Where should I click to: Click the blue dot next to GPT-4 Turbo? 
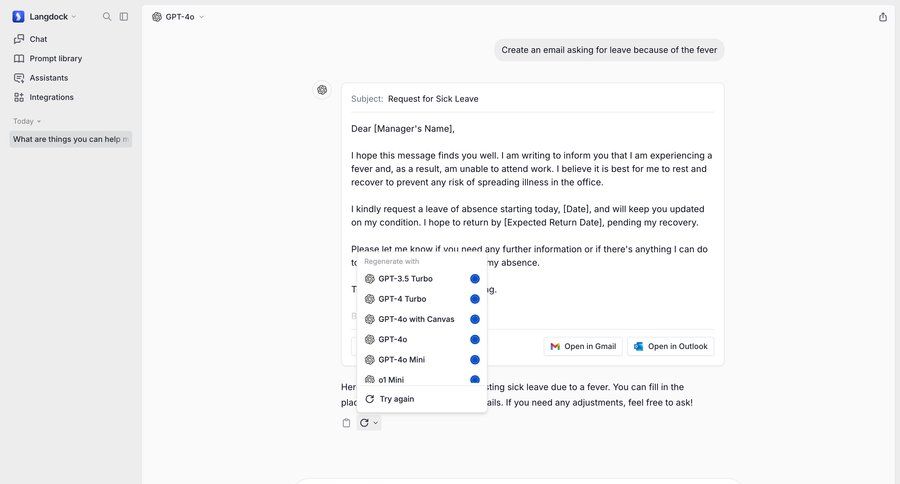(475, 299)
